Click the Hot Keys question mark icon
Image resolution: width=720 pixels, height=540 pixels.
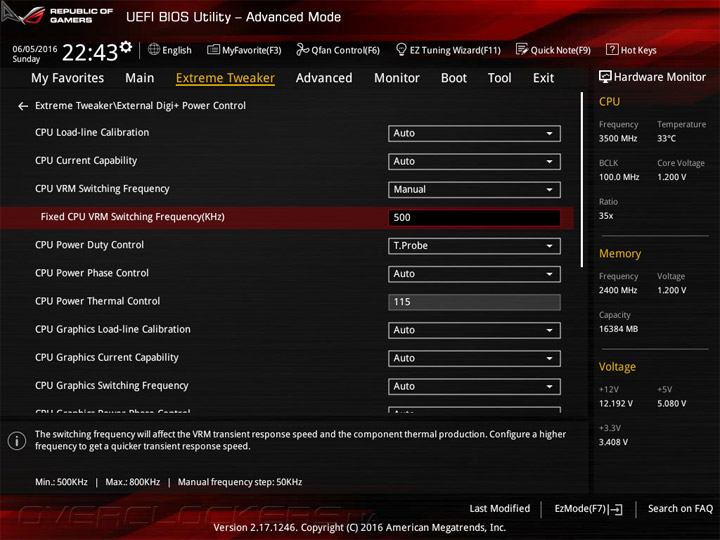pyautogui.click(x=612, y=49)
